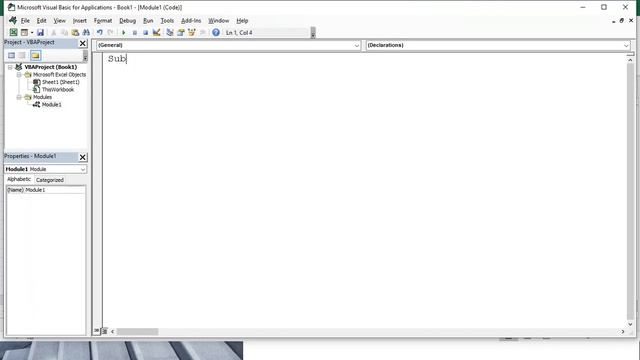Open the Help menu

242,20
